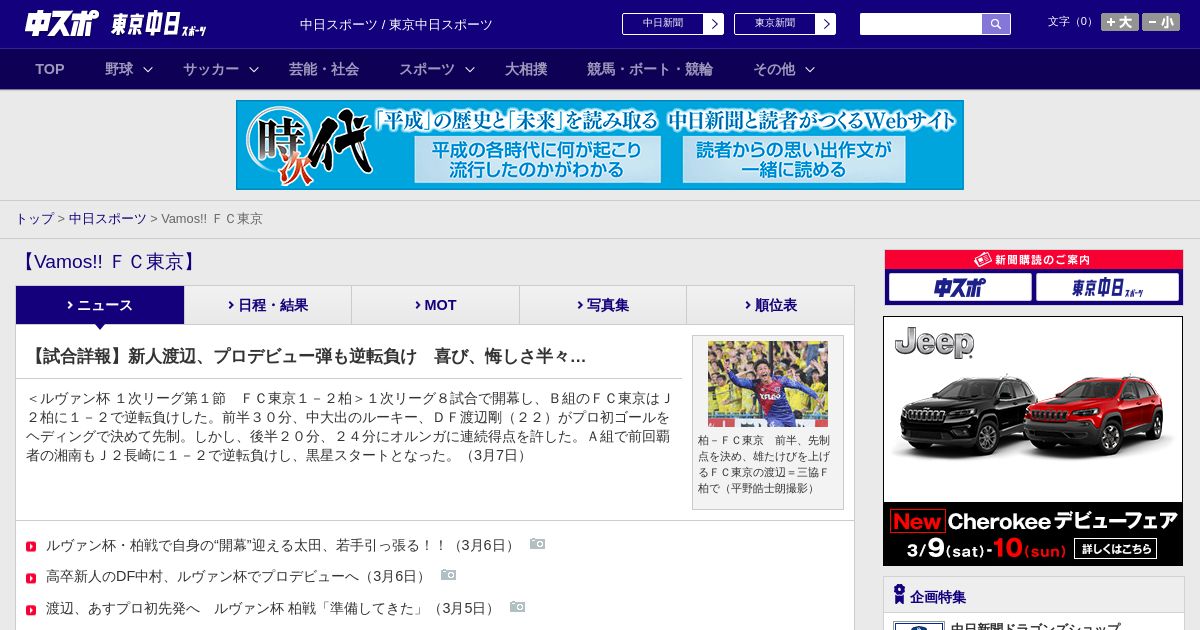Open 野球 navigation menu
1200x630 pixels.
coord(119,69)
